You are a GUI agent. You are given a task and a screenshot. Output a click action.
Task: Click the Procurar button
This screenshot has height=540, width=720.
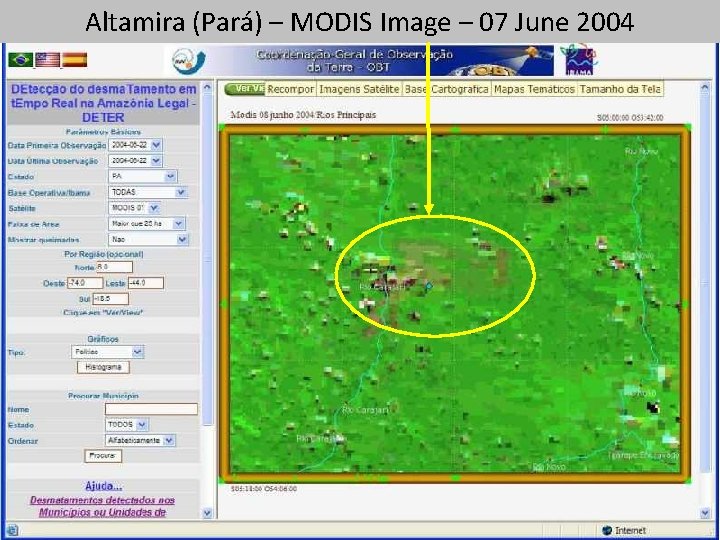coord(103,456)
